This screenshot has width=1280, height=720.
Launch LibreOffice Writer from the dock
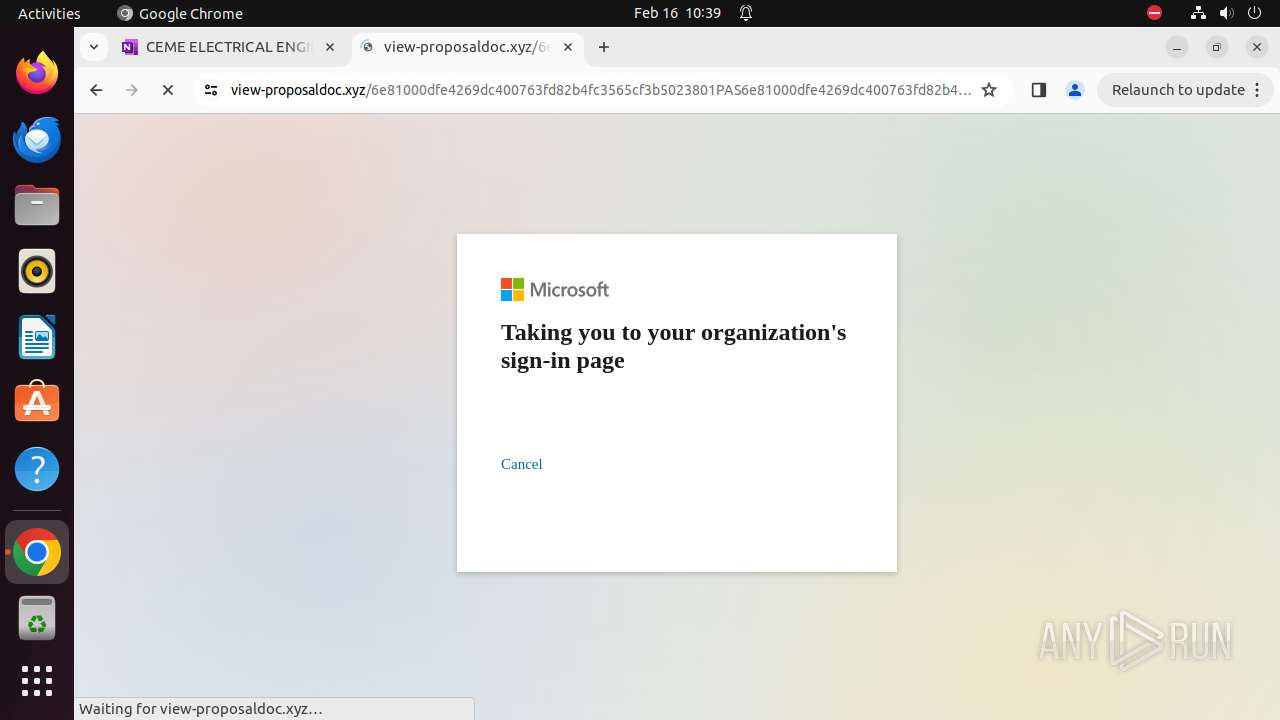[37, 337]
